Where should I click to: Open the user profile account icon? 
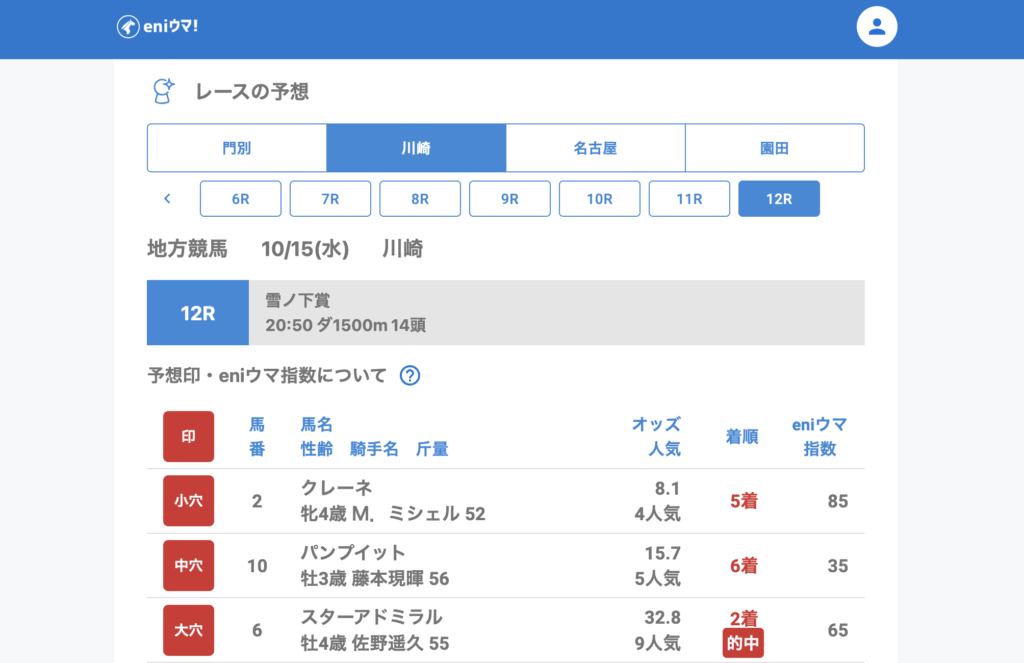pyautogui.click(x=877, y=27)
